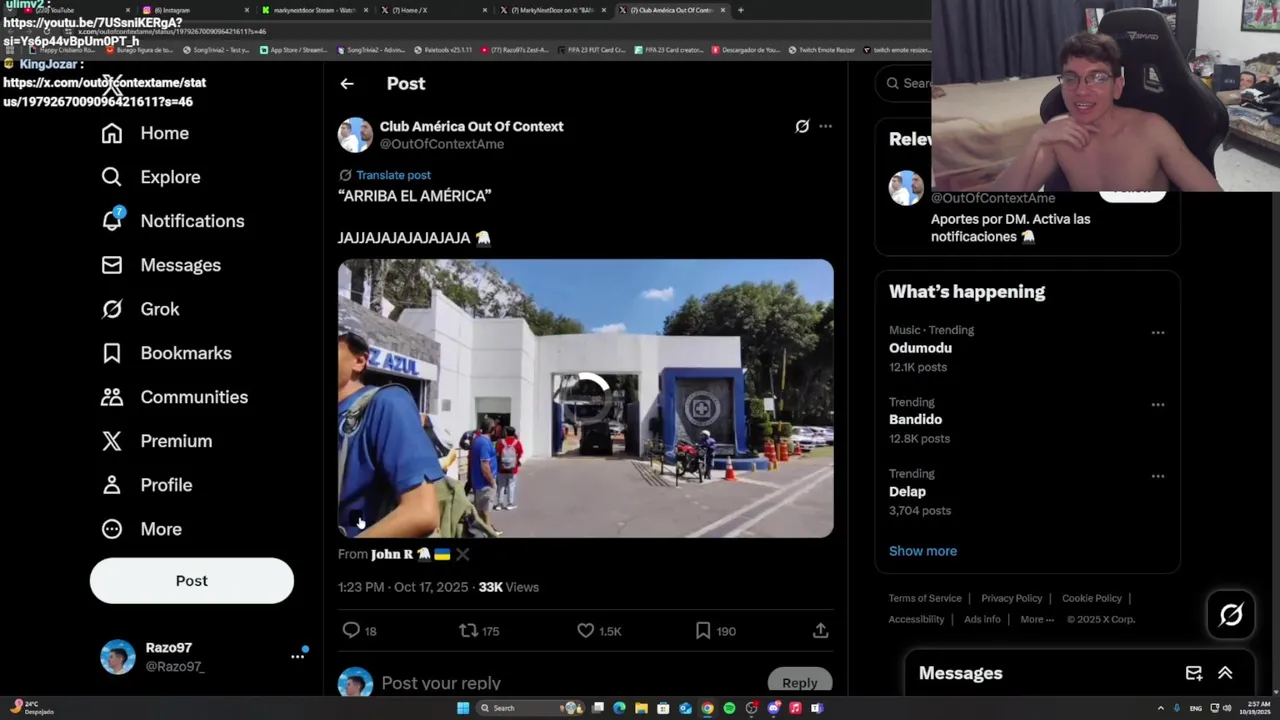Expand footer More menu
The height and width of the screenshot is (720, 1280).
click(x=1037, y=619)
